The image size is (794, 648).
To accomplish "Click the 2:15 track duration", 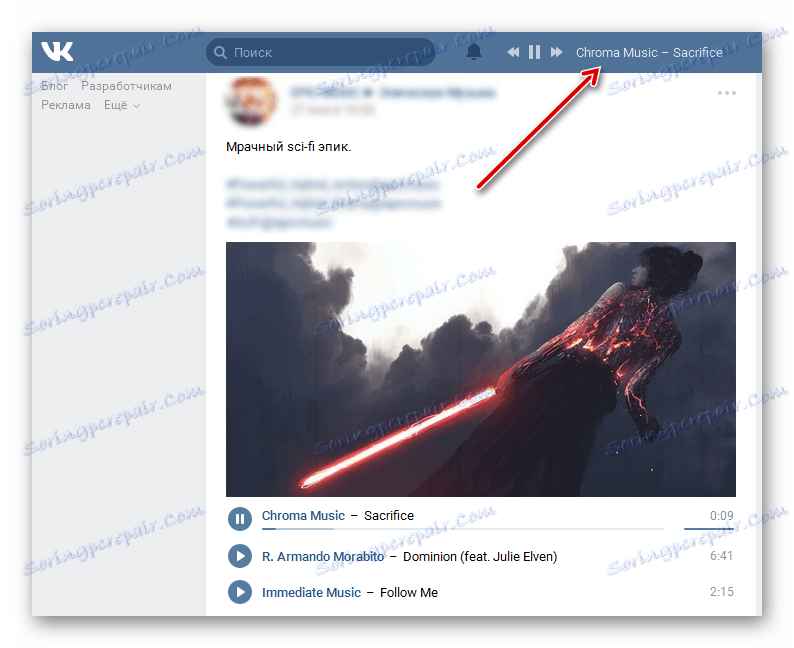I will [x=722, y=592].
